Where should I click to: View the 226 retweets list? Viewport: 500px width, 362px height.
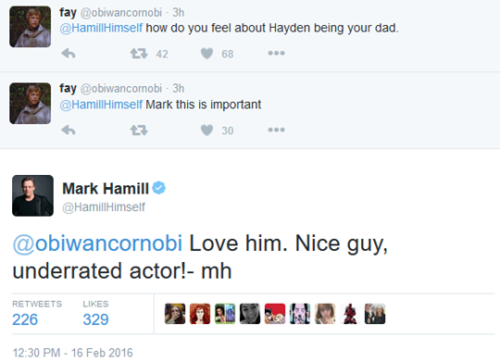25,319
